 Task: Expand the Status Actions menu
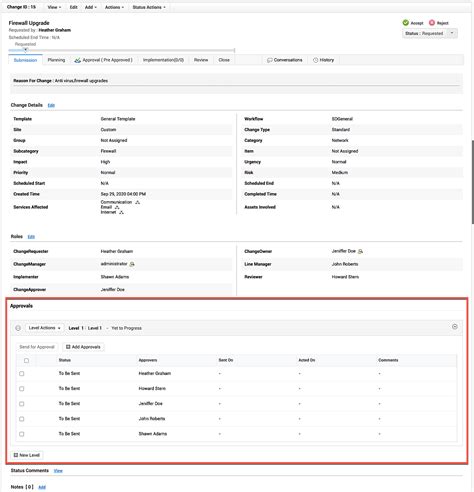[x=149, y=7]
